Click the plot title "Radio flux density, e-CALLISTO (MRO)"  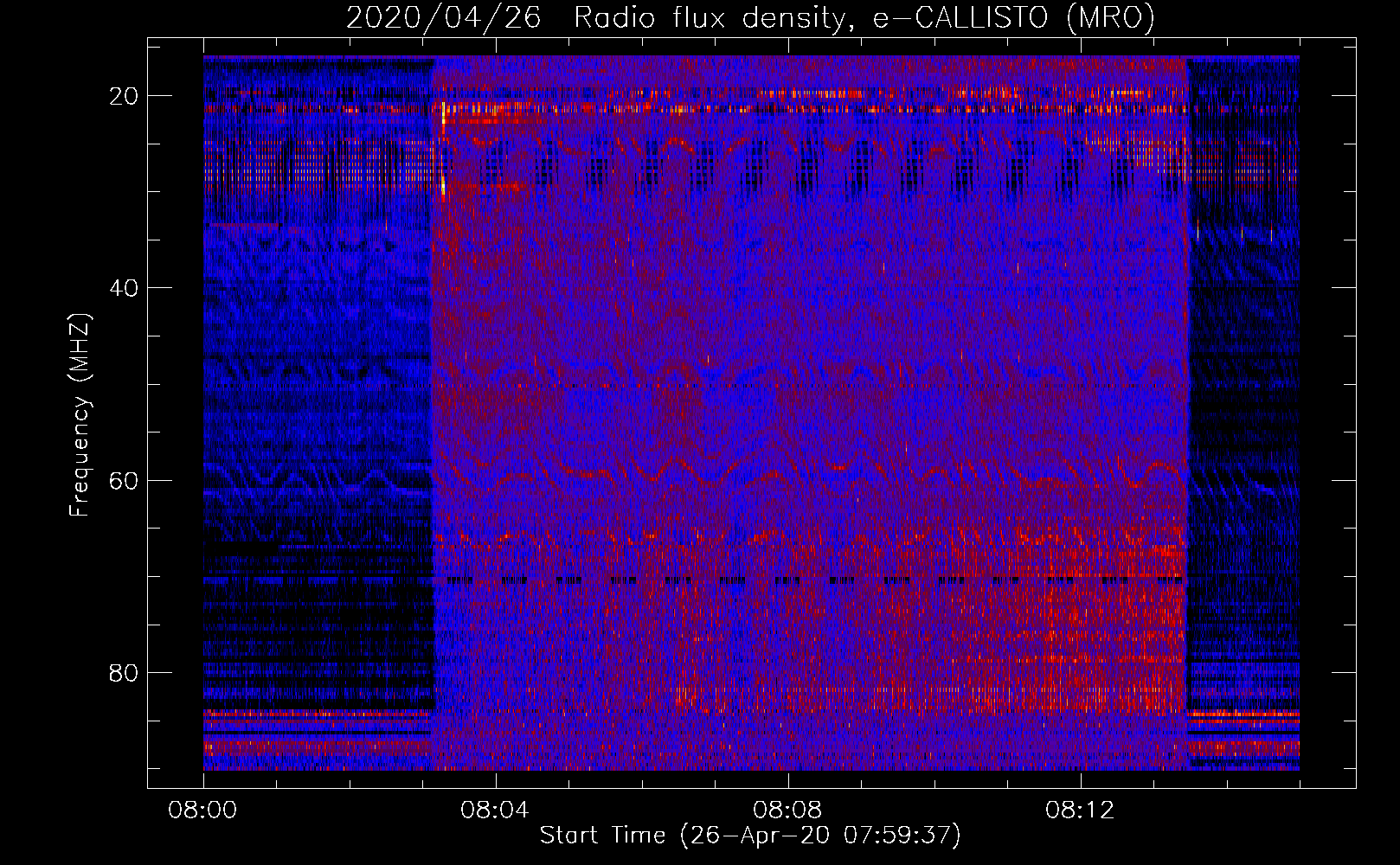tap(864, 18)
